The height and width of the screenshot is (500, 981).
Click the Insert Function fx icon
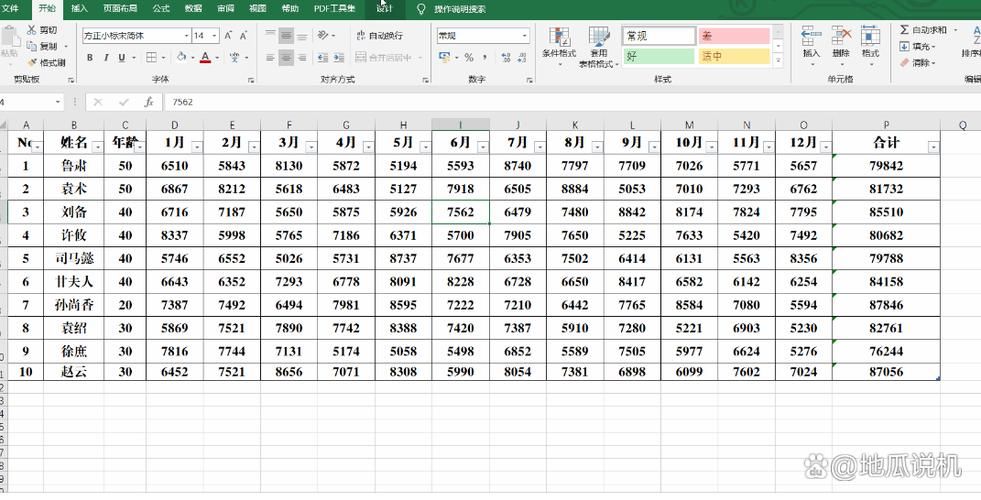point(149,102)
